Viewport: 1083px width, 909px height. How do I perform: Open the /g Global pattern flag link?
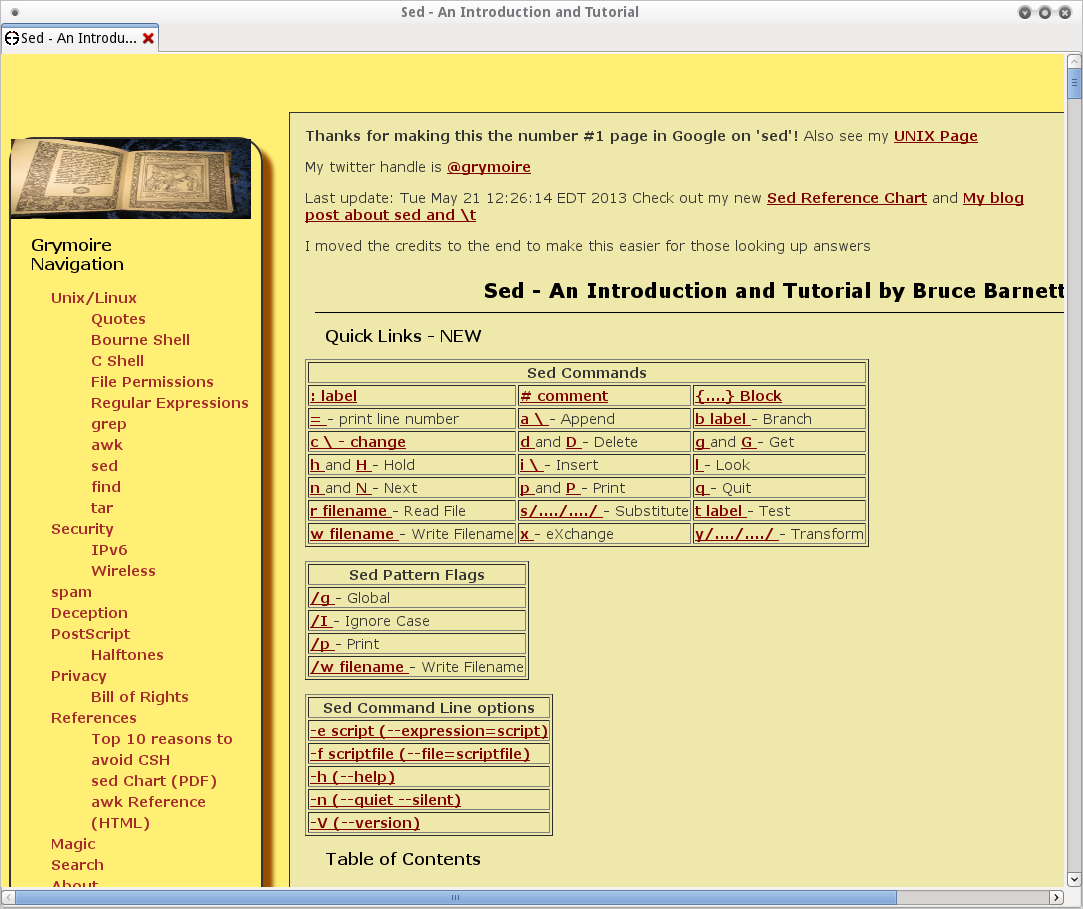coord(321,598)
